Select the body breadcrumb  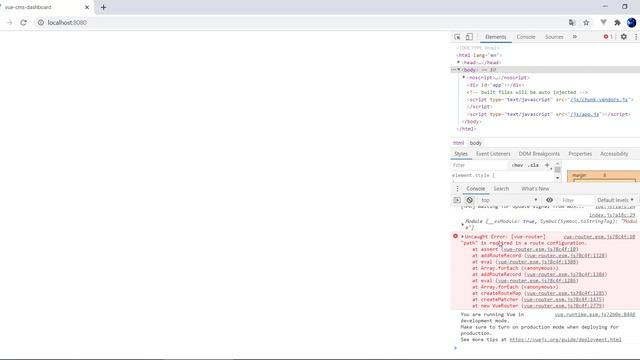[476, 143]
